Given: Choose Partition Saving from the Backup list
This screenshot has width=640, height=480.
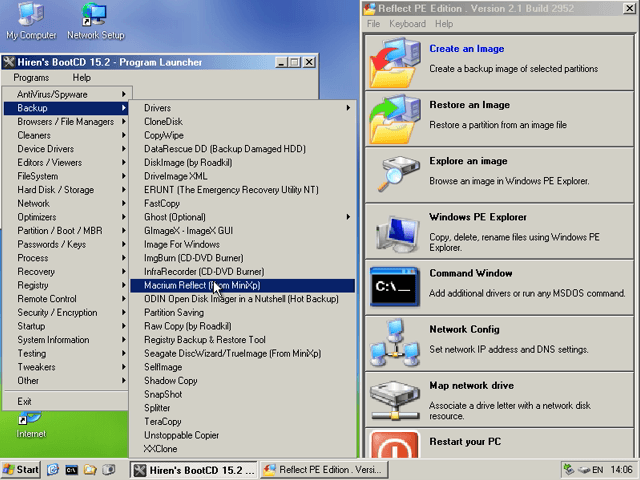Looking at the screenshot, I should coord(242,313).
